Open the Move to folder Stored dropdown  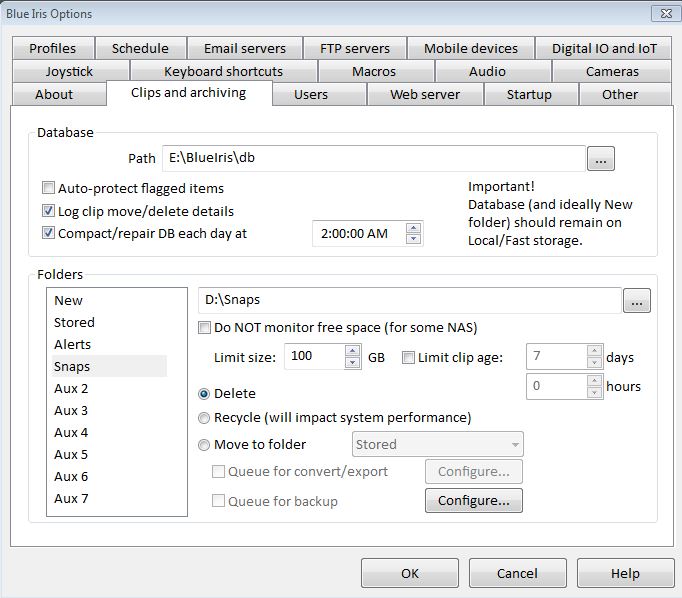tap(438, 444)
